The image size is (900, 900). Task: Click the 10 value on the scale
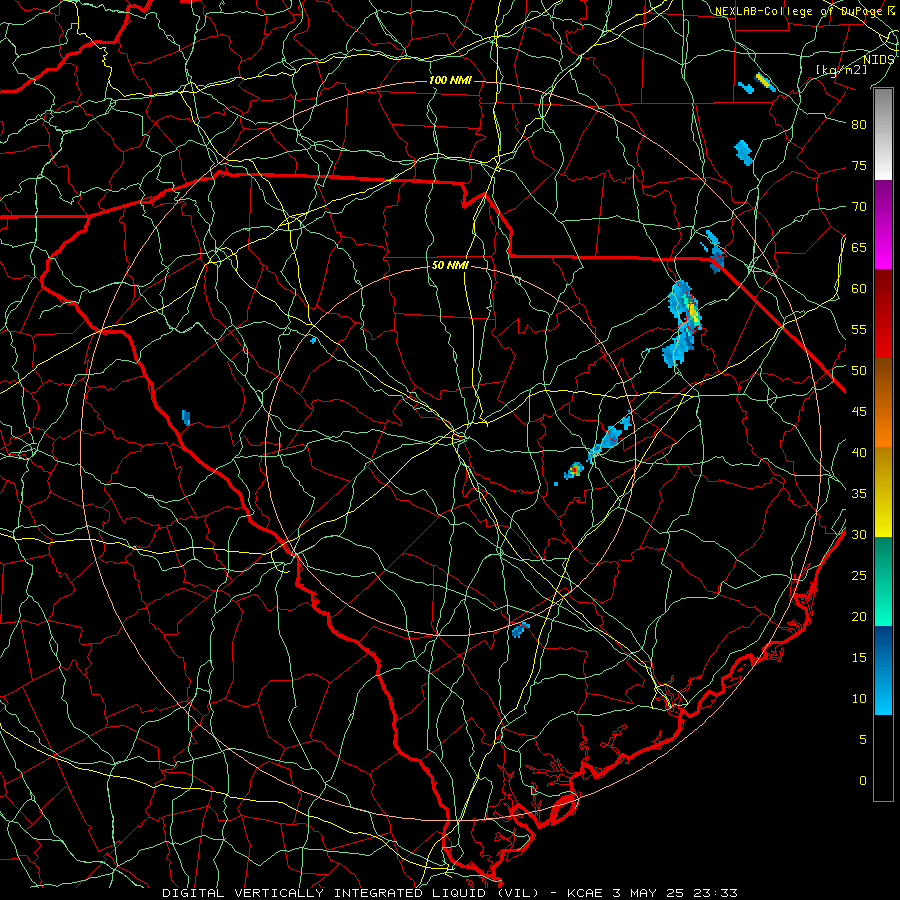859,699
